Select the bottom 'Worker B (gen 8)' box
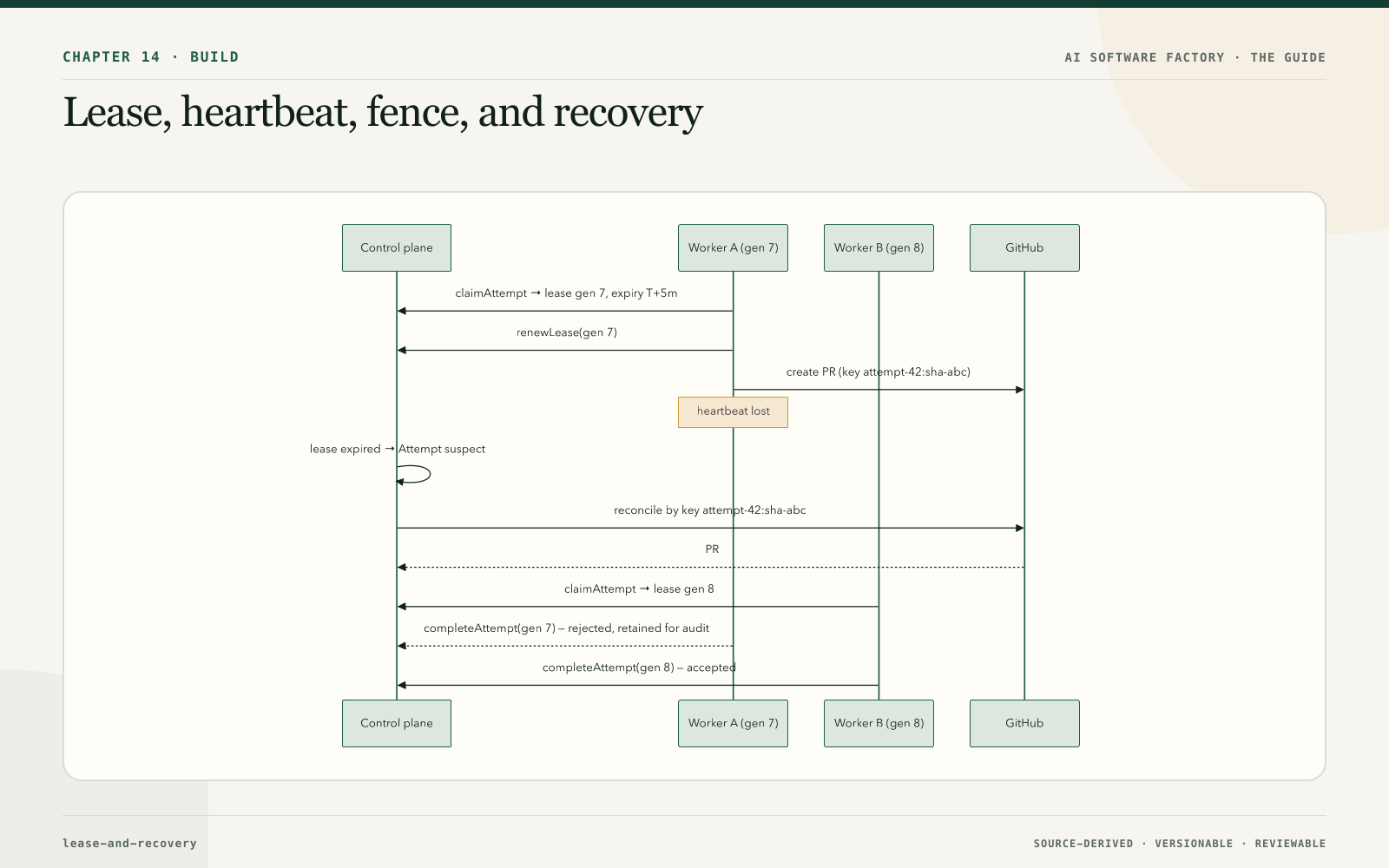 tap(879, 723)
